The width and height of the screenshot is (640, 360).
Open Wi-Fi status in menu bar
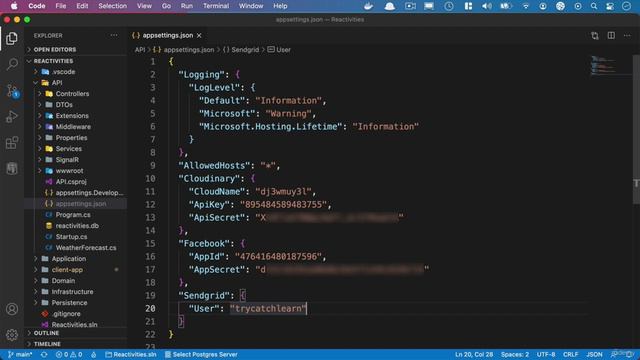[526, 6]
